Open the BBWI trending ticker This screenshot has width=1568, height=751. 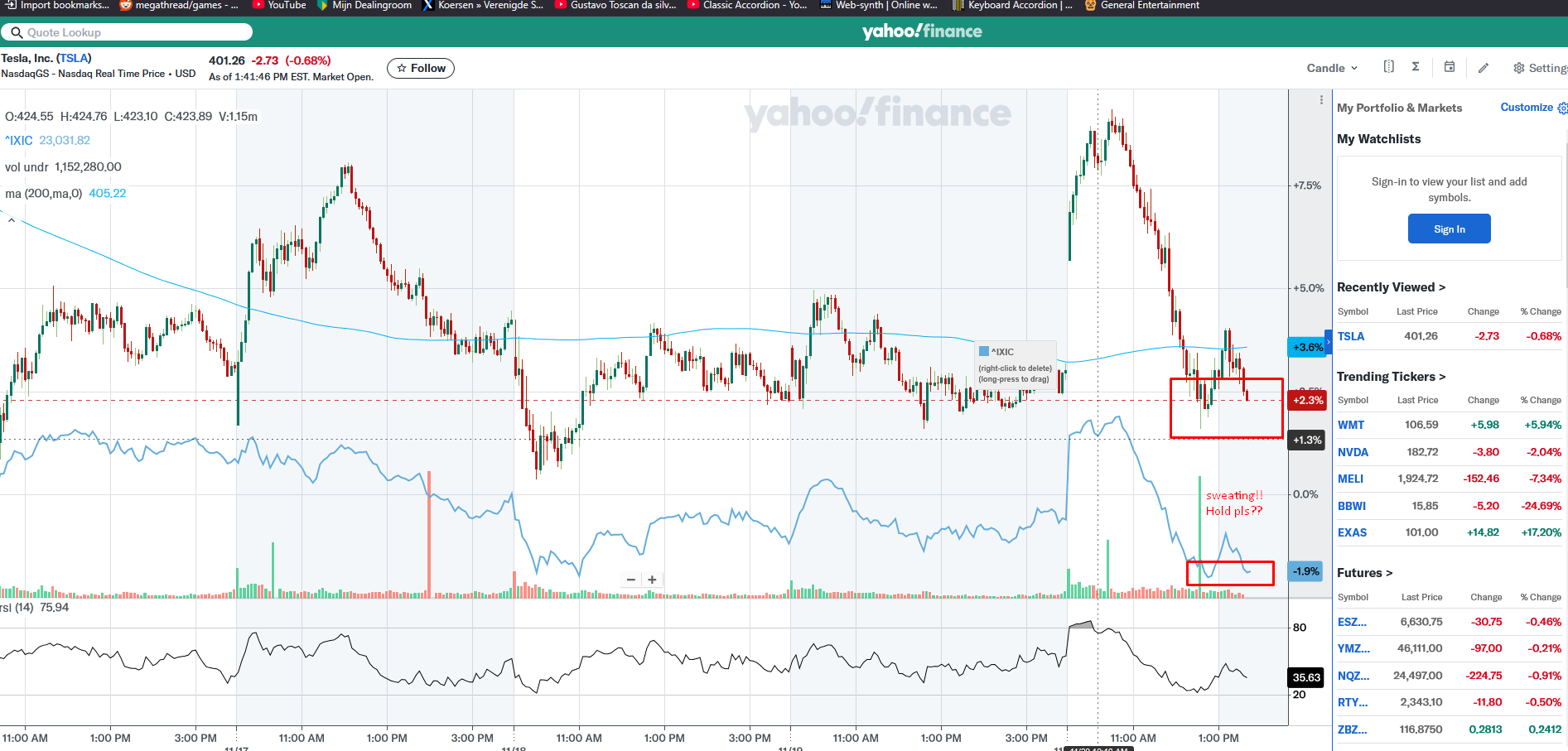pos(1352,506)
